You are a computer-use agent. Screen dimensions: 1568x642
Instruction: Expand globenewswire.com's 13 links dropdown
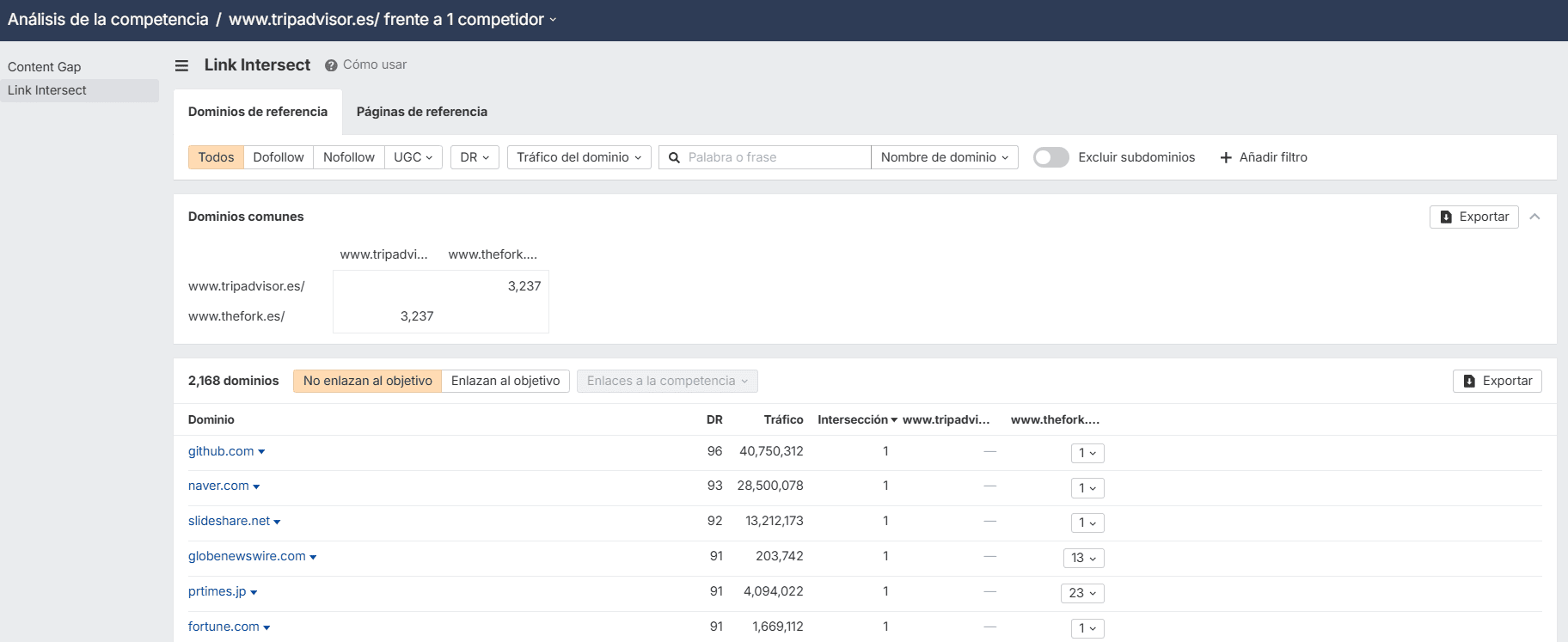pyautogui.click(x=1084, y=558)
